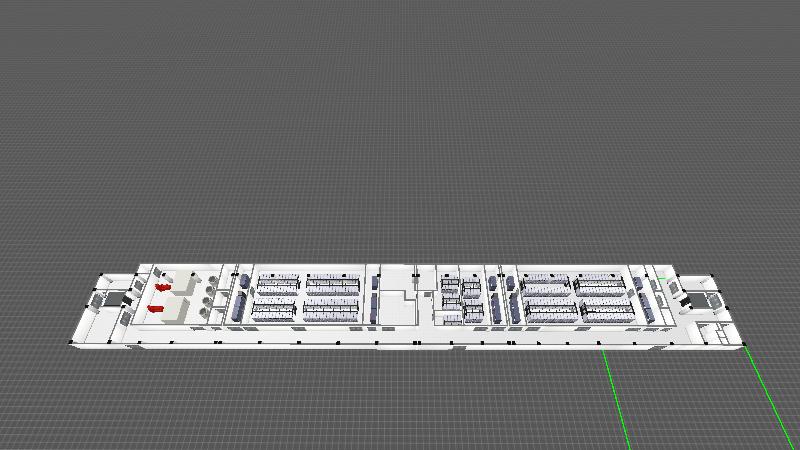Select top-right rack block in left hall

click(x=333, y=285)
